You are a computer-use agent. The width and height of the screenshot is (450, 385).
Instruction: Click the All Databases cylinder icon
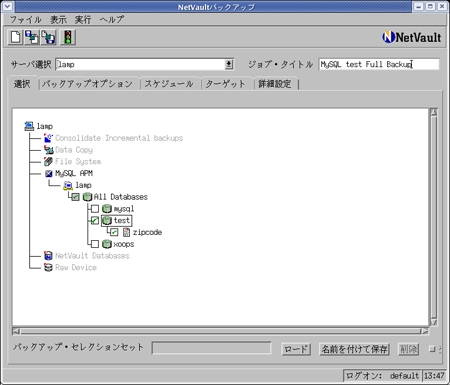point(87,197)
